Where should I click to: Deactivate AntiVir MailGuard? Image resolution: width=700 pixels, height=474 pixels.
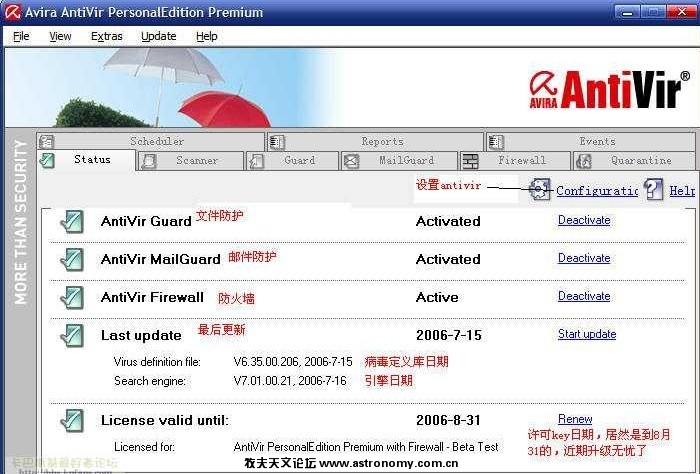click(x=584, y=258)
